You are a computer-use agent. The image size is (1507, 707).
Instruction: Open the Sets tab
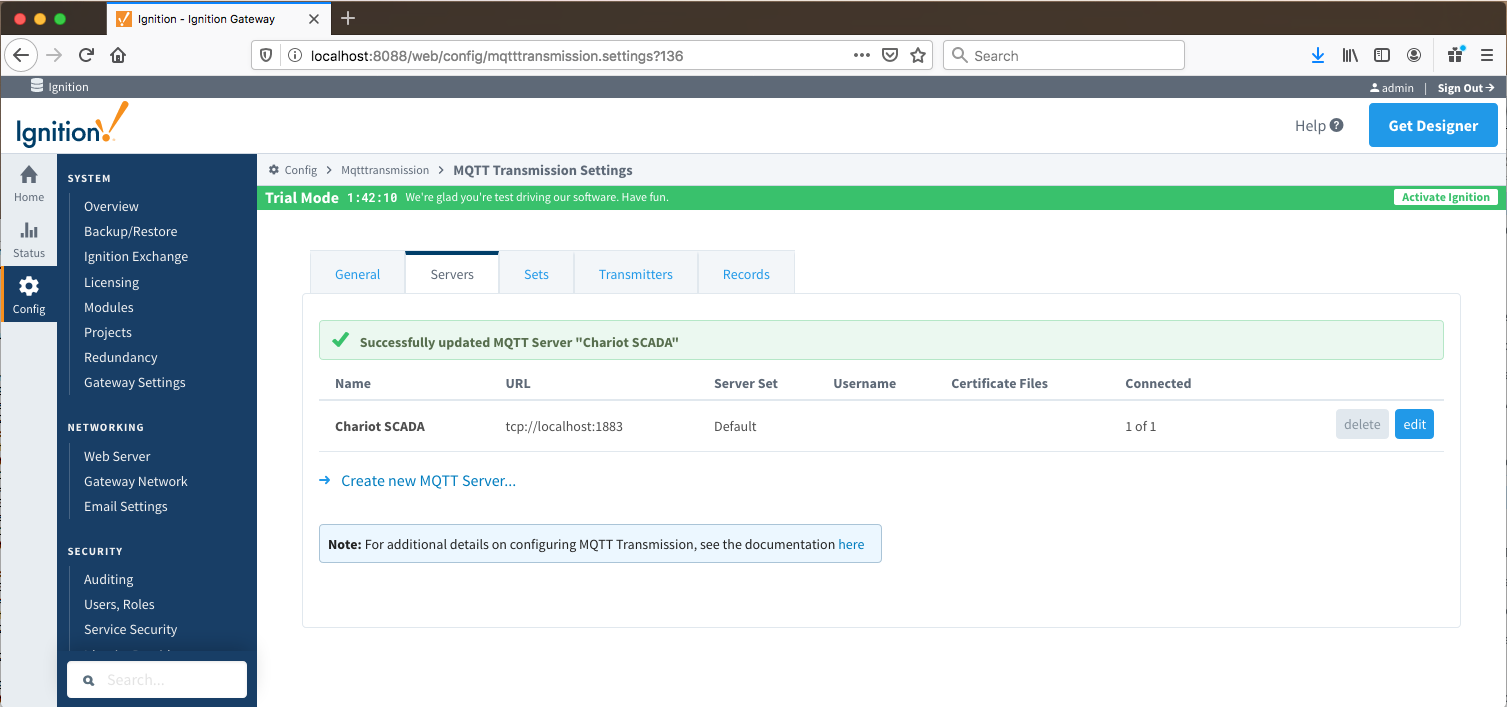click(x=536, y=274)
